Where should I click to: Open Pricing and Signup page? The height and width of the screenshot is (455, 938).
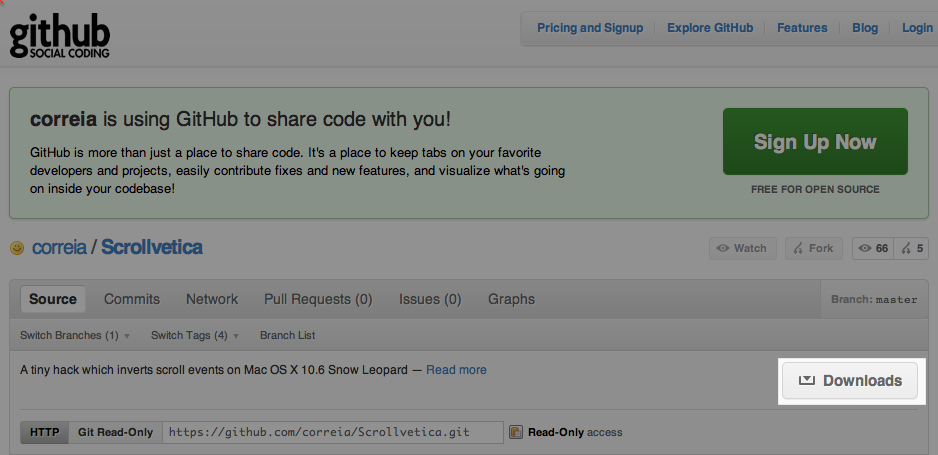590,28
